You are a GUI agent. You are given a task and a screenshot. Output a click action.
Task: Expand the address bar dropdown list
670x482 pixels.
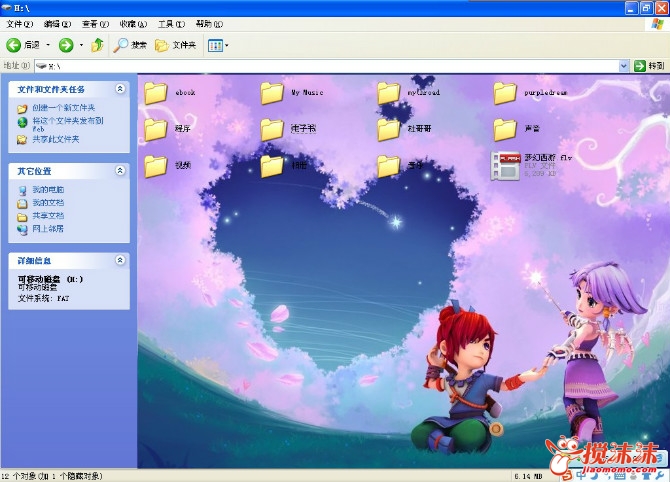tap(624, 66)
